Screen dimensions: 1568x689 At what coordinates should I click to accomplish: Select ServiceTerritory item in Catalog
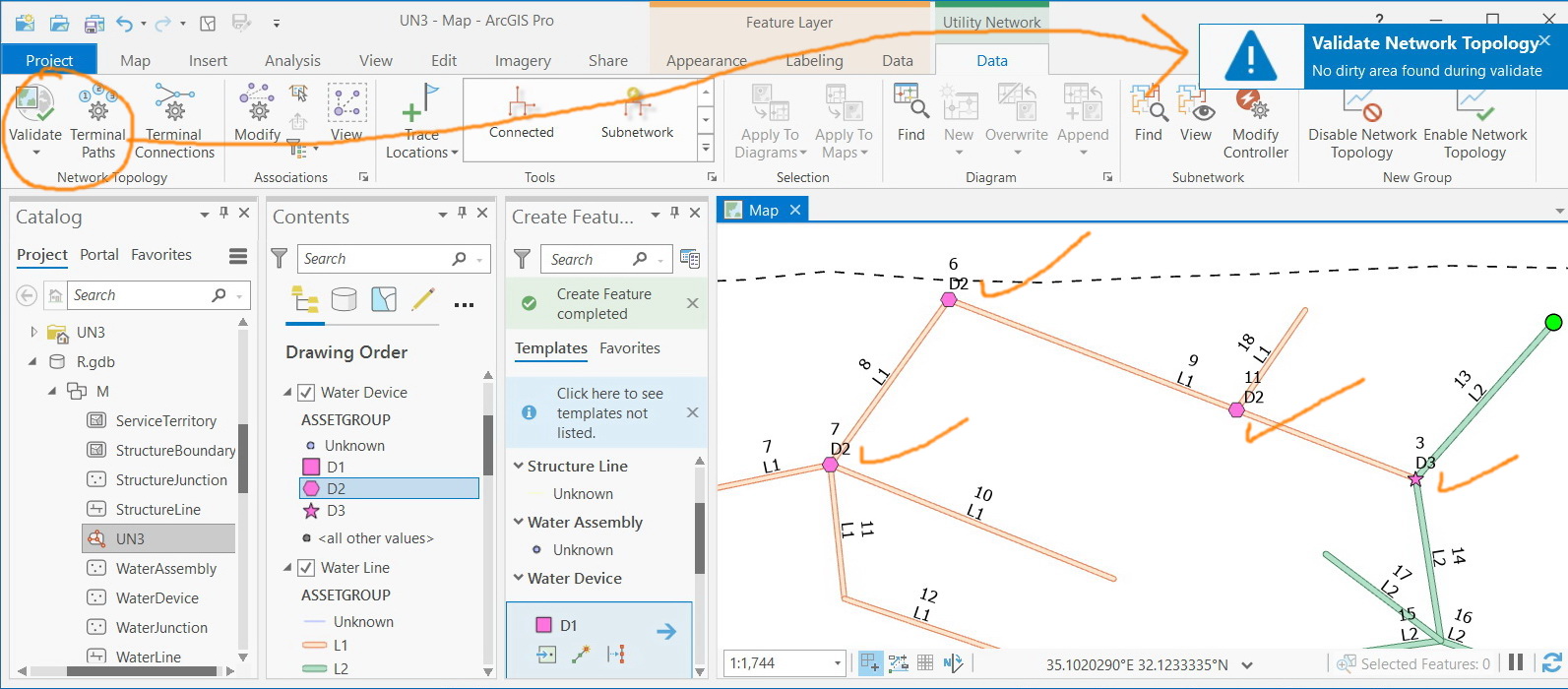click(165, 420)
